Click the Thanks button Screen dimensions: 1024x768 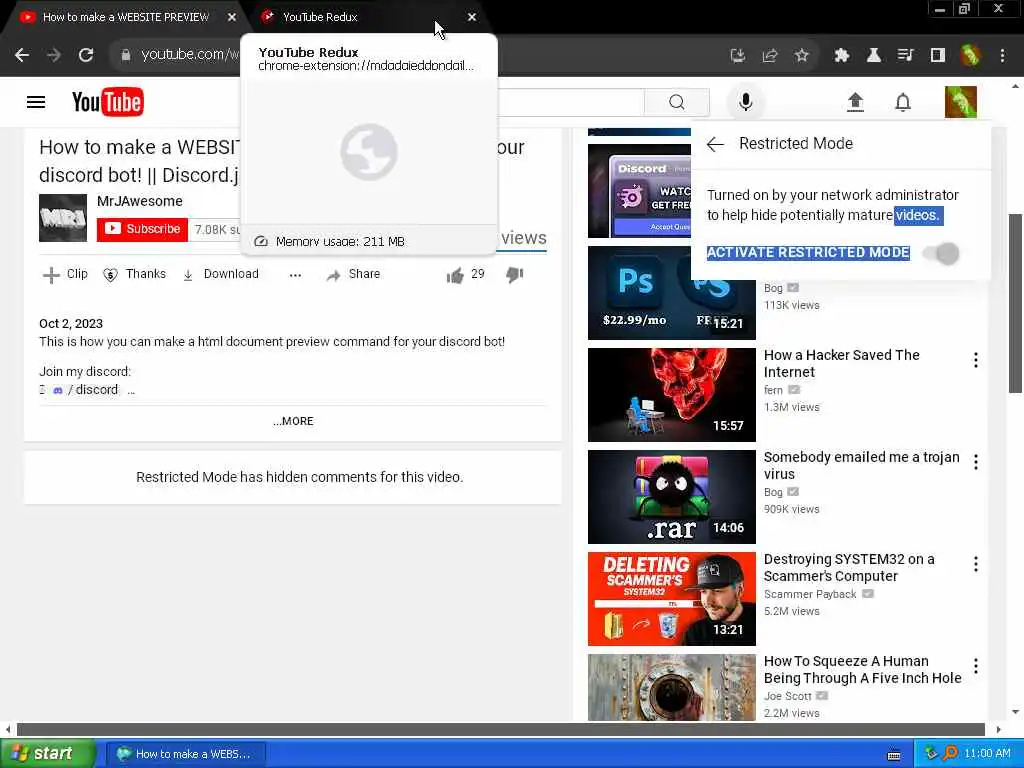click(134, 274)
